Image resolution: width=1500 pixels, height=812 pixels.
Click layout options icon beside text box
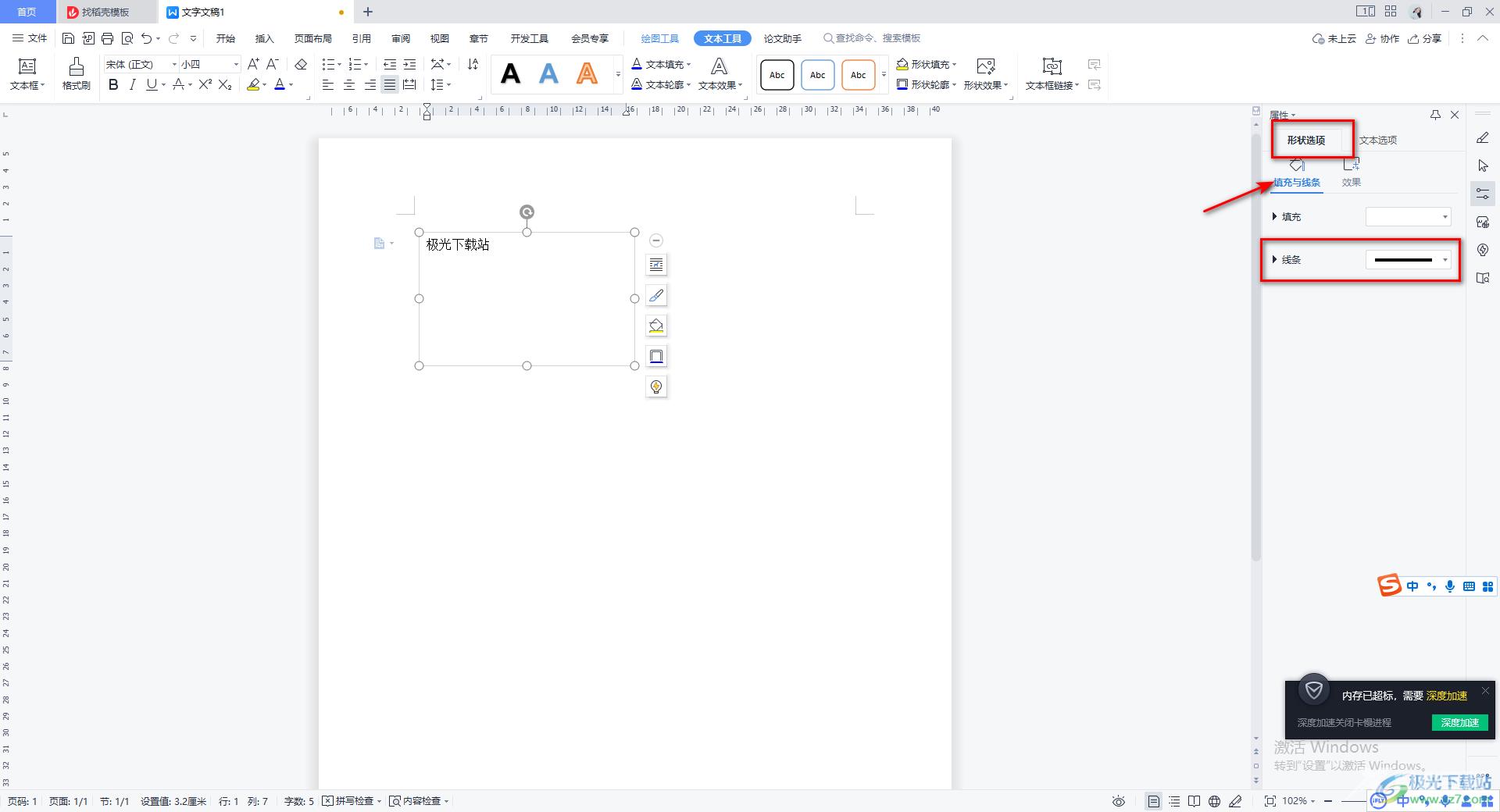tap(656, 265)
